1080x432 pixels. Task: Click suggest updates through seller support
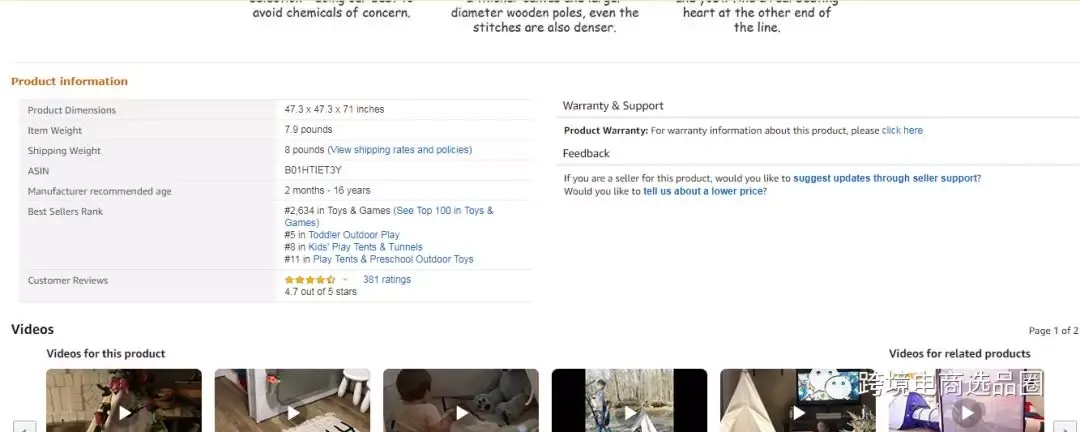coord(887,178)
